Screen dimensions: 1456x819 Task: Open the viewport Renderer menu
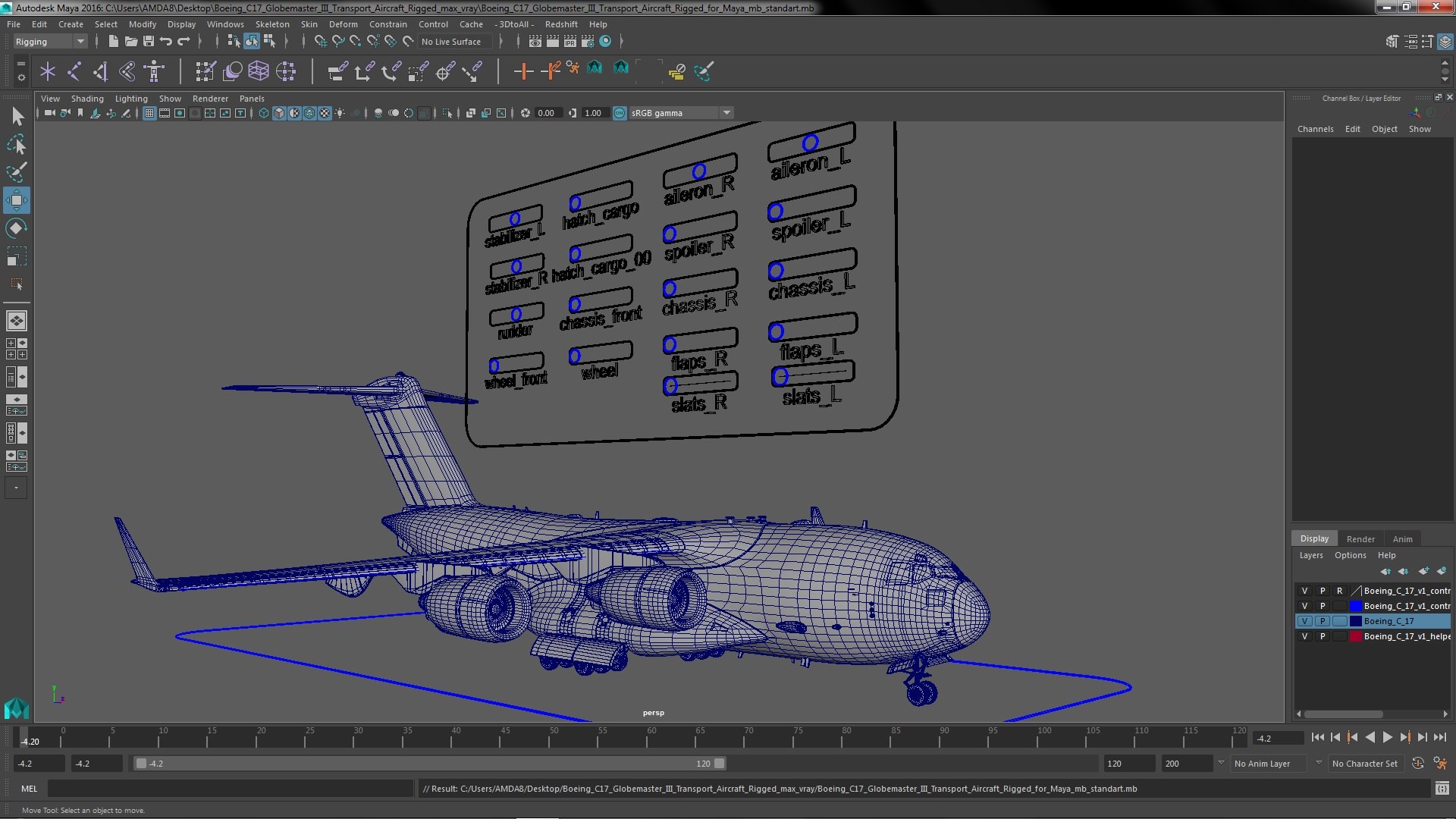[x=210, y=99]
